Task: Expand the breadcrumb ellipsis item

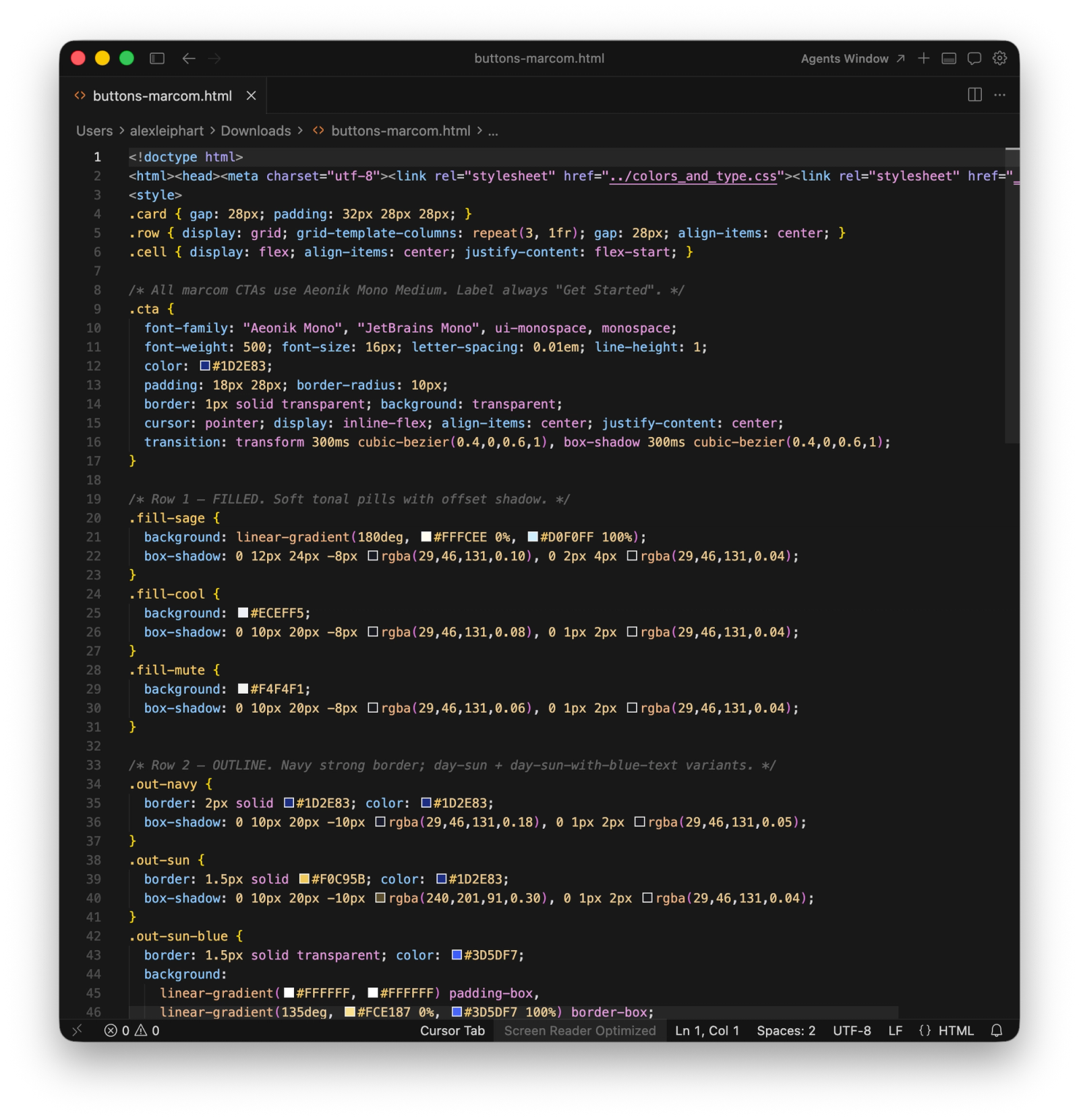Action: click(x=493, y=131)
